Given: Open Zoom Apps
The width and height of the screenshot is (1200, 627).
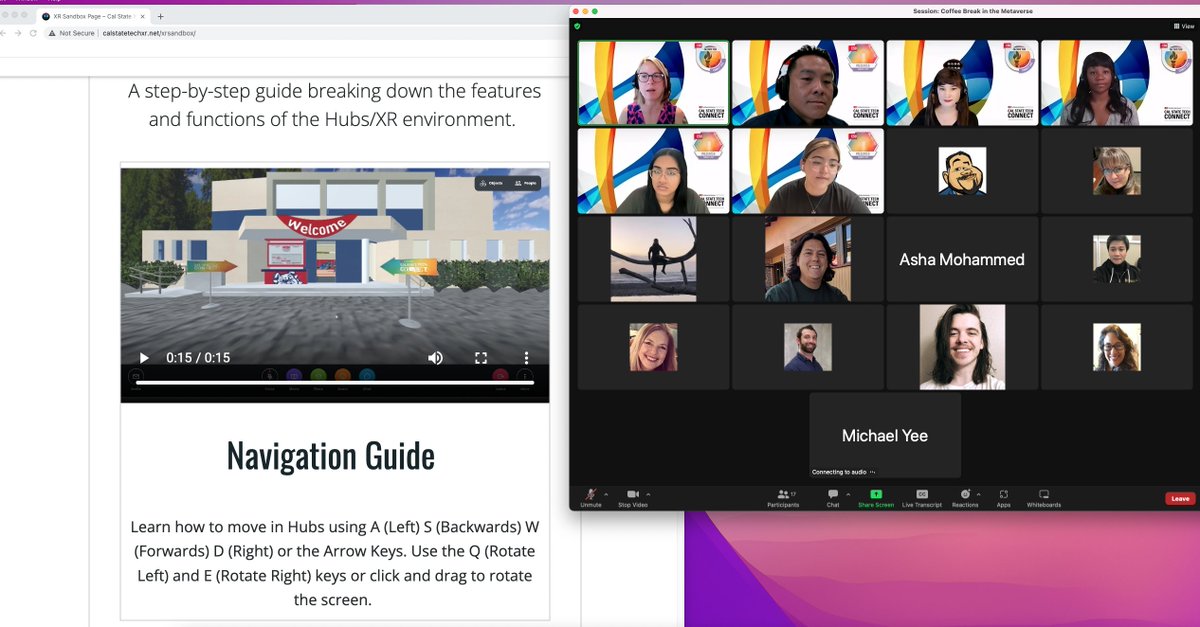Looking at the screenshot, I should pyautogui.click(x=1003, y=497).
